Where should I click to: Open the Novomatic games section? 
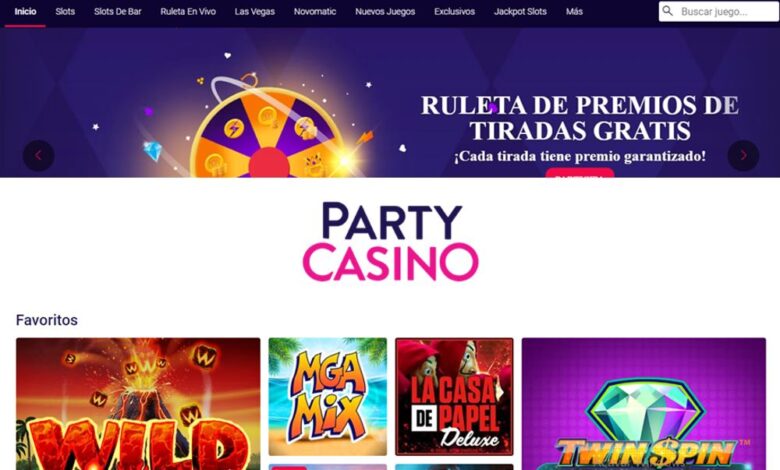[315, 11]
